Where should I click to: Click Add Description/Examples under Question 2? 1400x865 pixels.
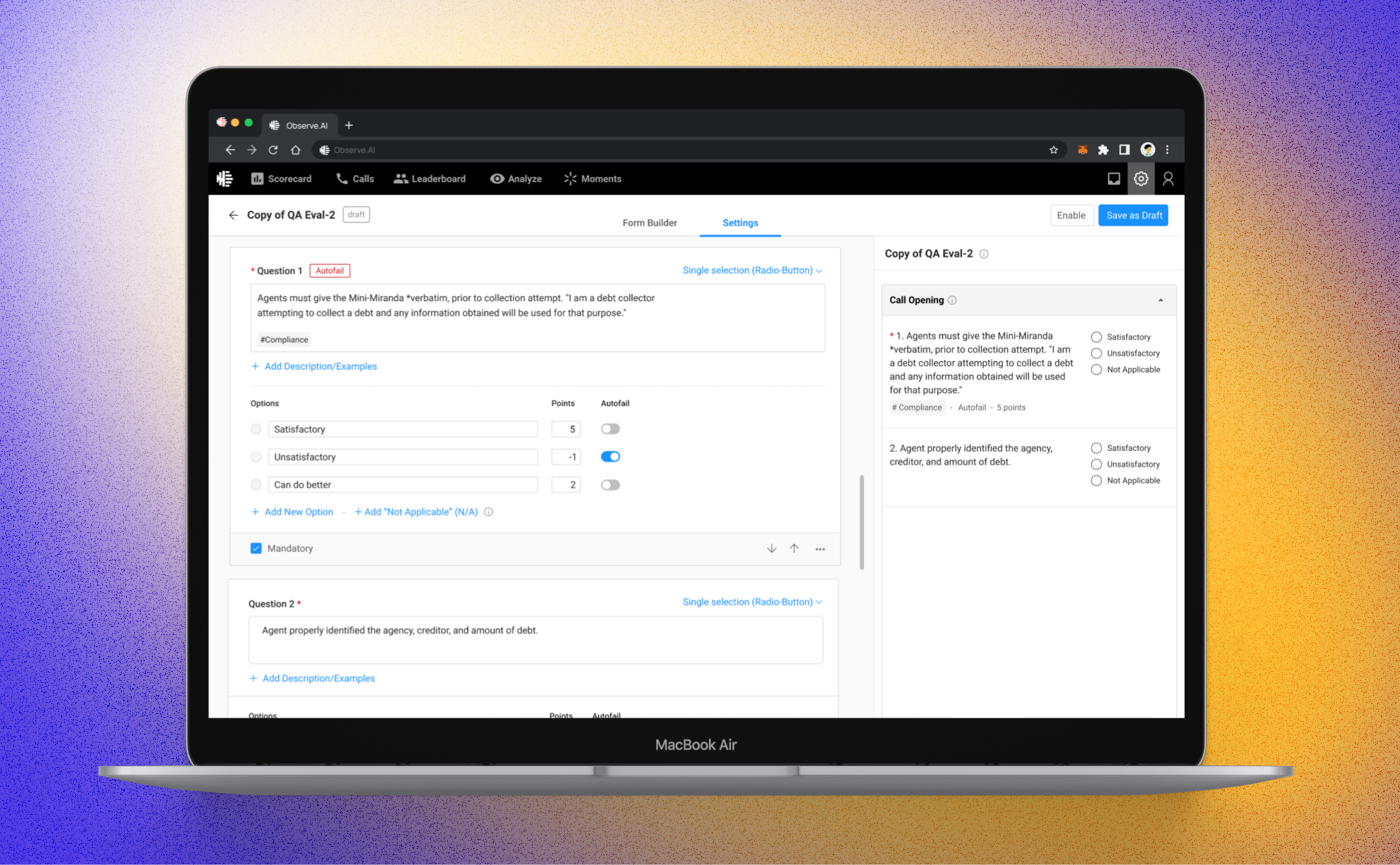point(312,678)
